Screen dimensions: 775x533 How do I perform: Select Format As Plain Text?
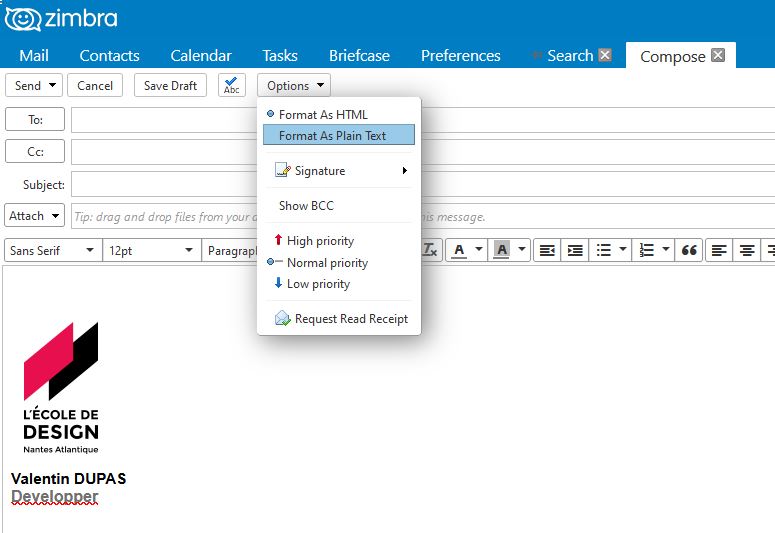click(332, 136)
